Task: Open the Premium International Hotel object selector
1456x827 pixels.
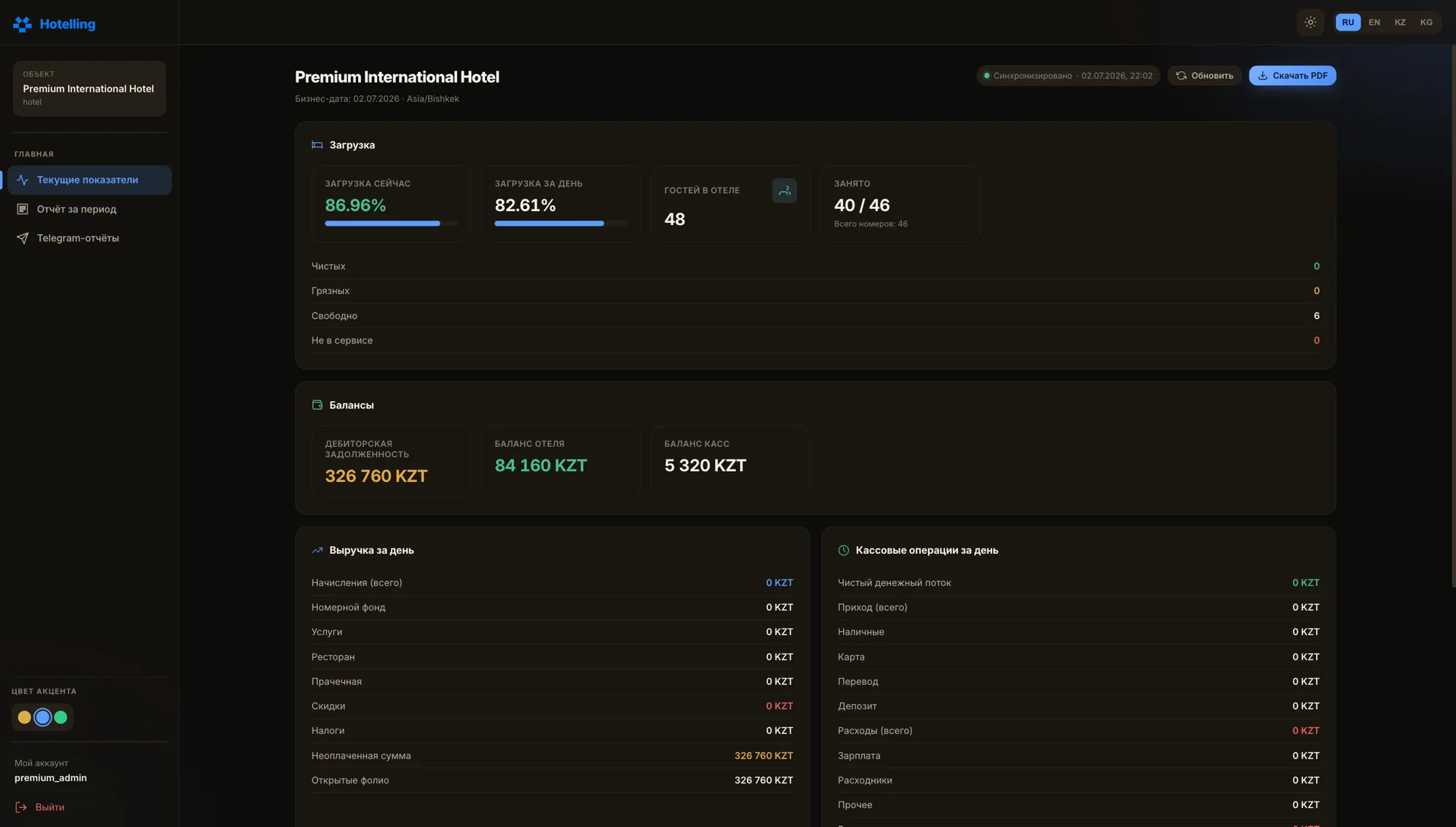Action: pyautogui.click(x=90, y=88)
